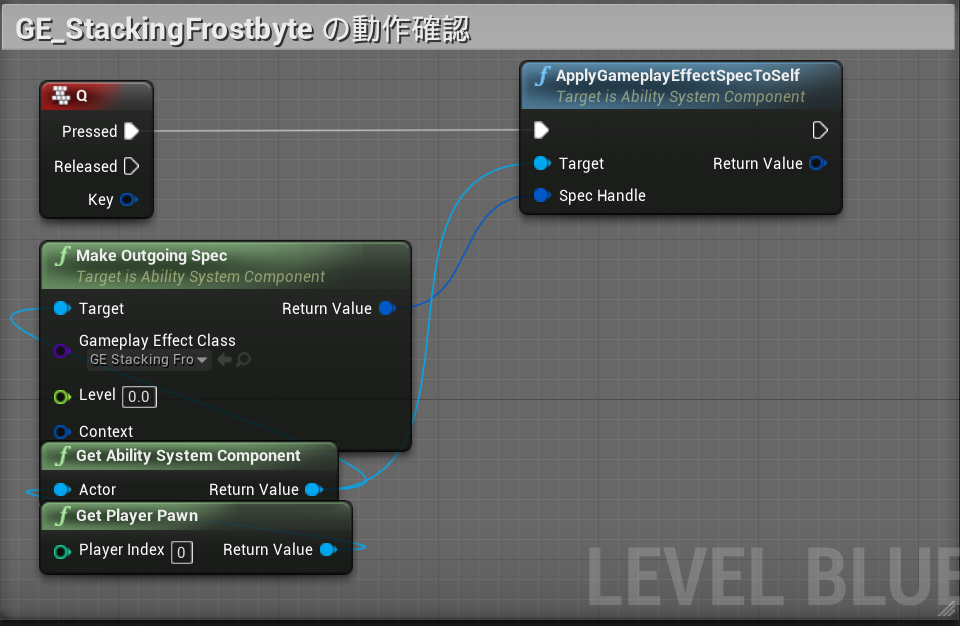
Task: Click function icon on ApplyGameplayEffectSpecToSelf header
Action: [x=542, y=77]
